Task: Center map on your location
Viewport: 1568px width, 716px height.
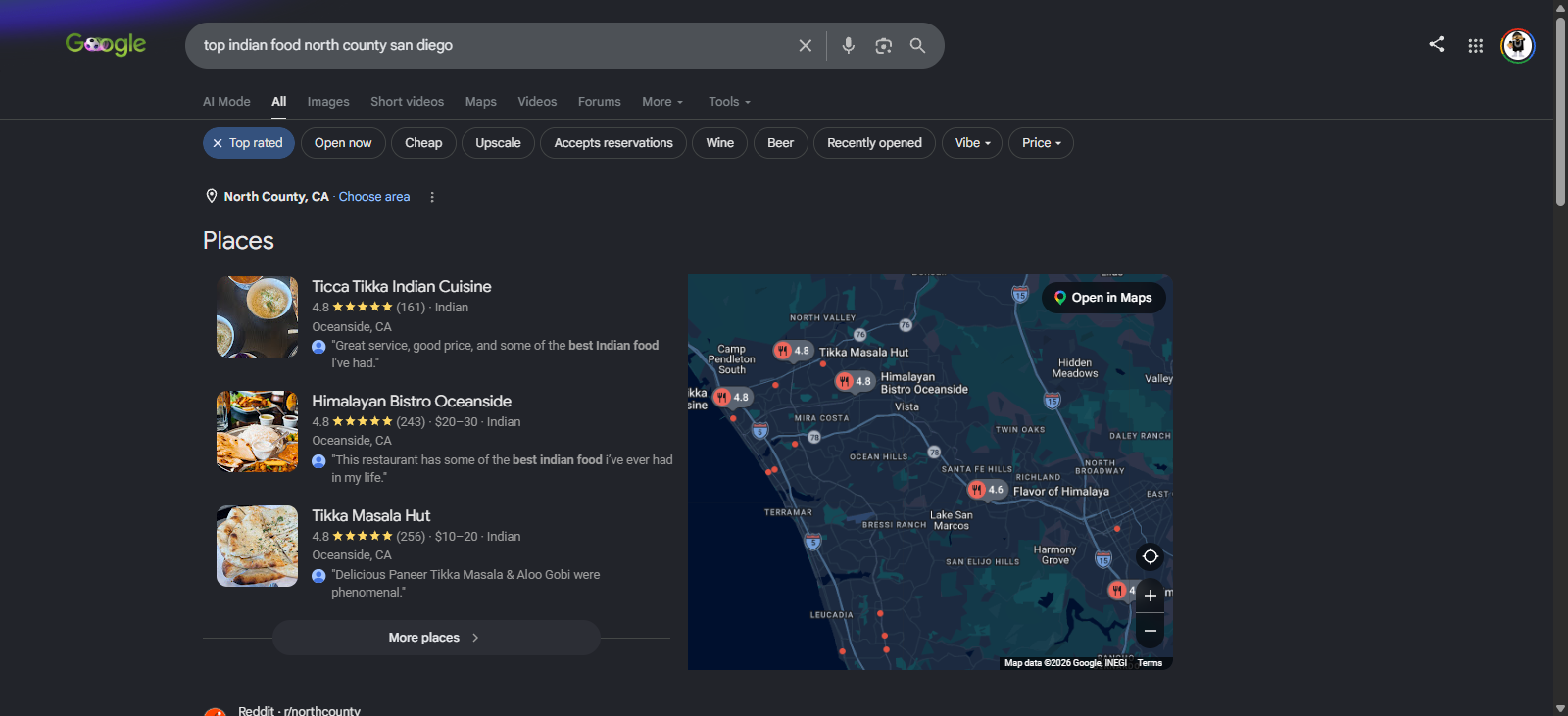Action: pyautogui.click(x=1151, y=556)
